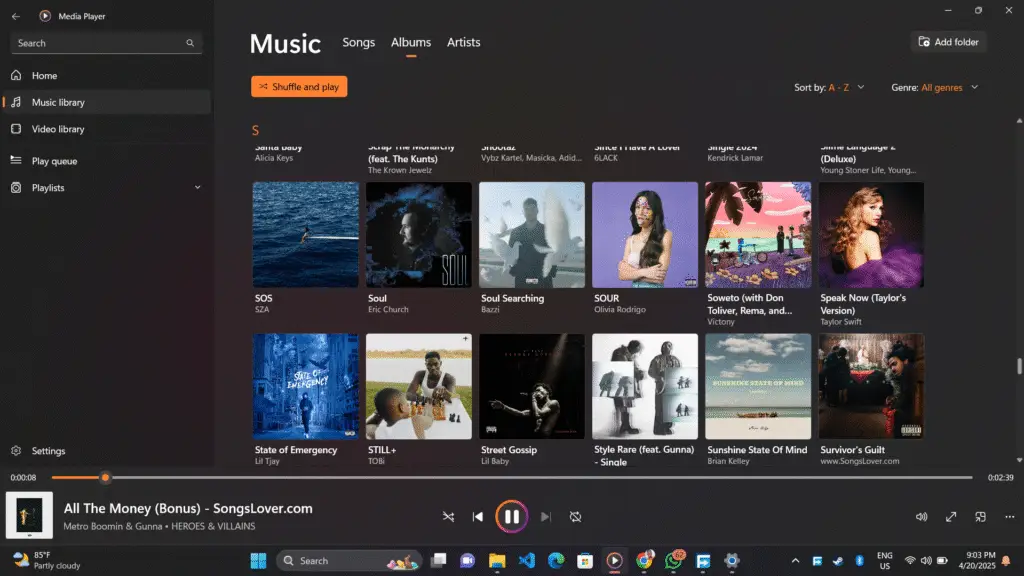Image resolution: width=1024 pixels, height=576 pixels.
Task: Switch to the Songs tab
Action: (359, 42)
